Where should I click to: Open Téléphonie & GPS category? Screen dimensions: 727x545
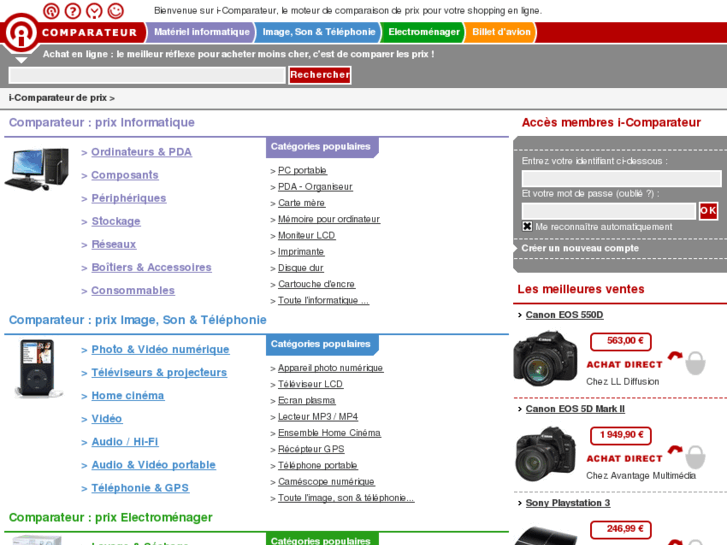tap(140, 488)
